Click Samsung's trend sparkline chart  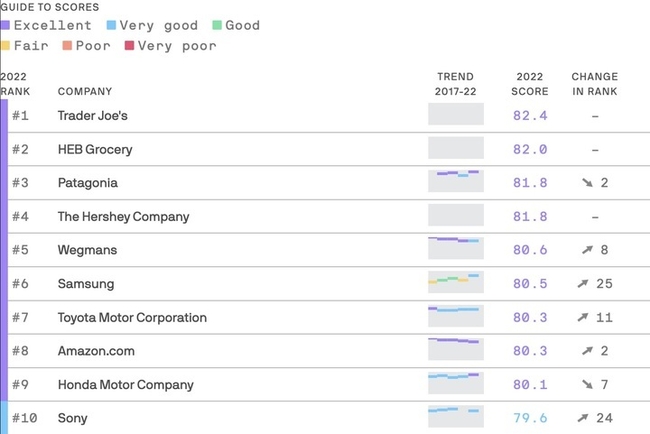(x=455, y=281)
